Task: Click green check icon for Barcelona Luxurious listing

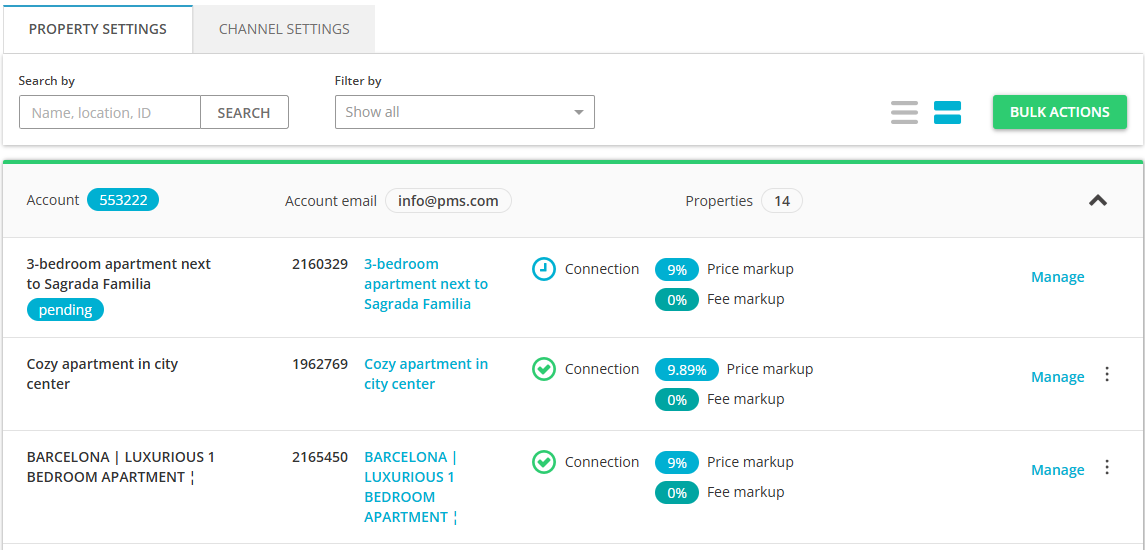Action: [x=543, y=462]
